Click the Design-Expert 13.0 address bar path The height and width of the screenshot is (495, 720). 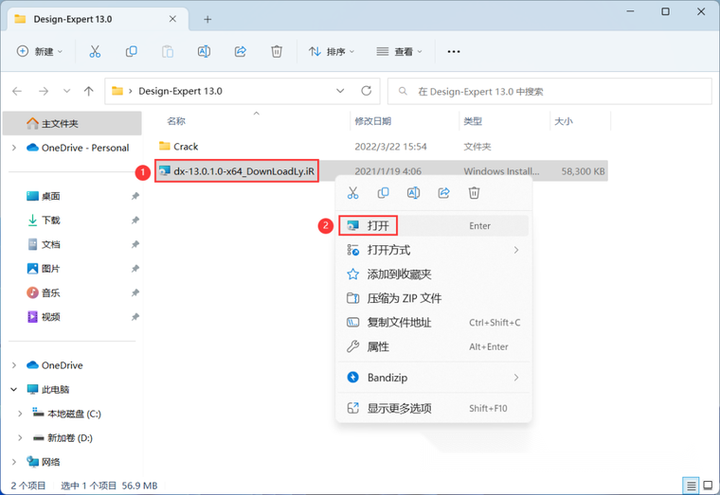(180, 91)
